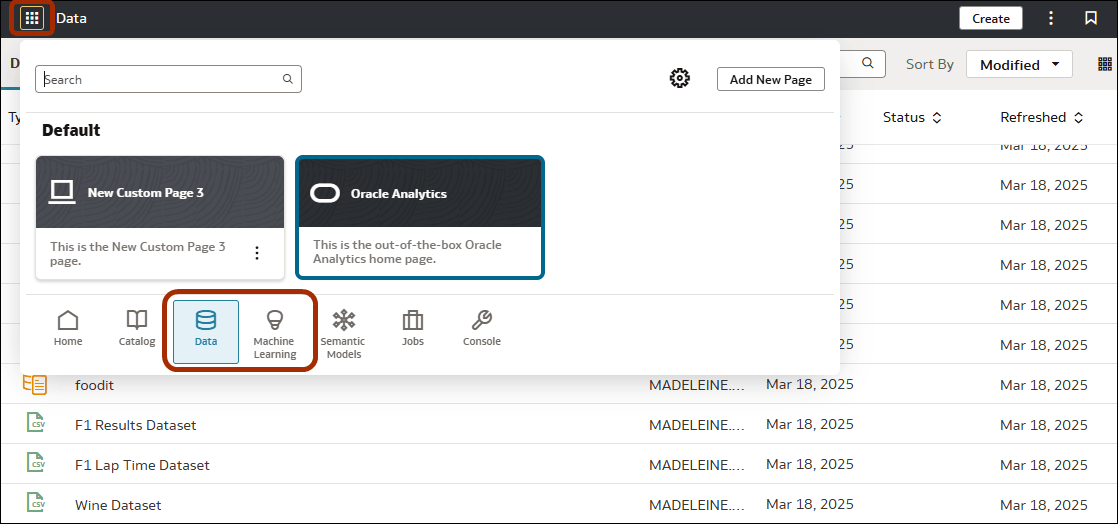Open the navigator grid menu icon
Screen dimensions: 1118x524
click(32, 18)
